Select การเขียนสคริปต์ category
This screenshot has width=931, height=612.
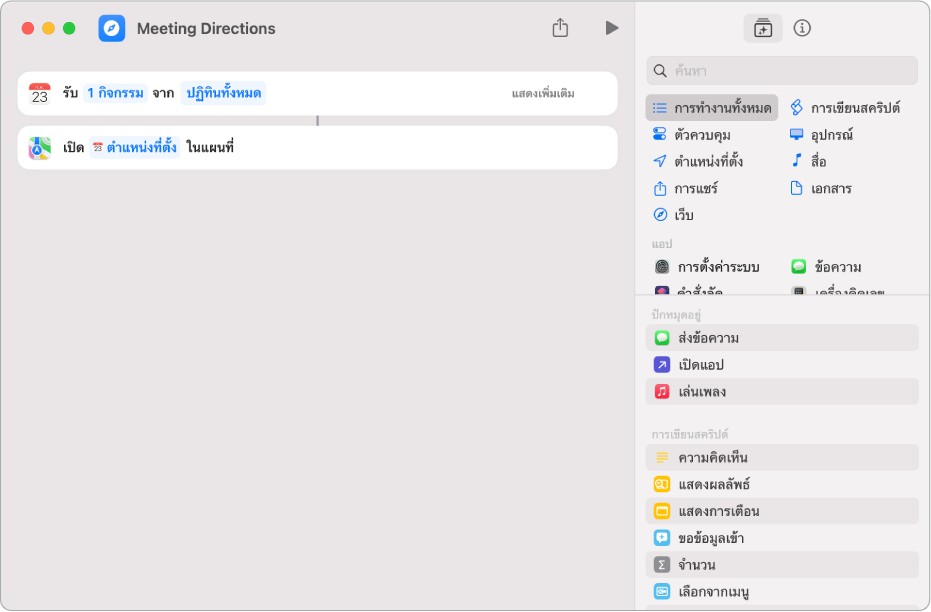pyautogui.click(x=845, y=108)
